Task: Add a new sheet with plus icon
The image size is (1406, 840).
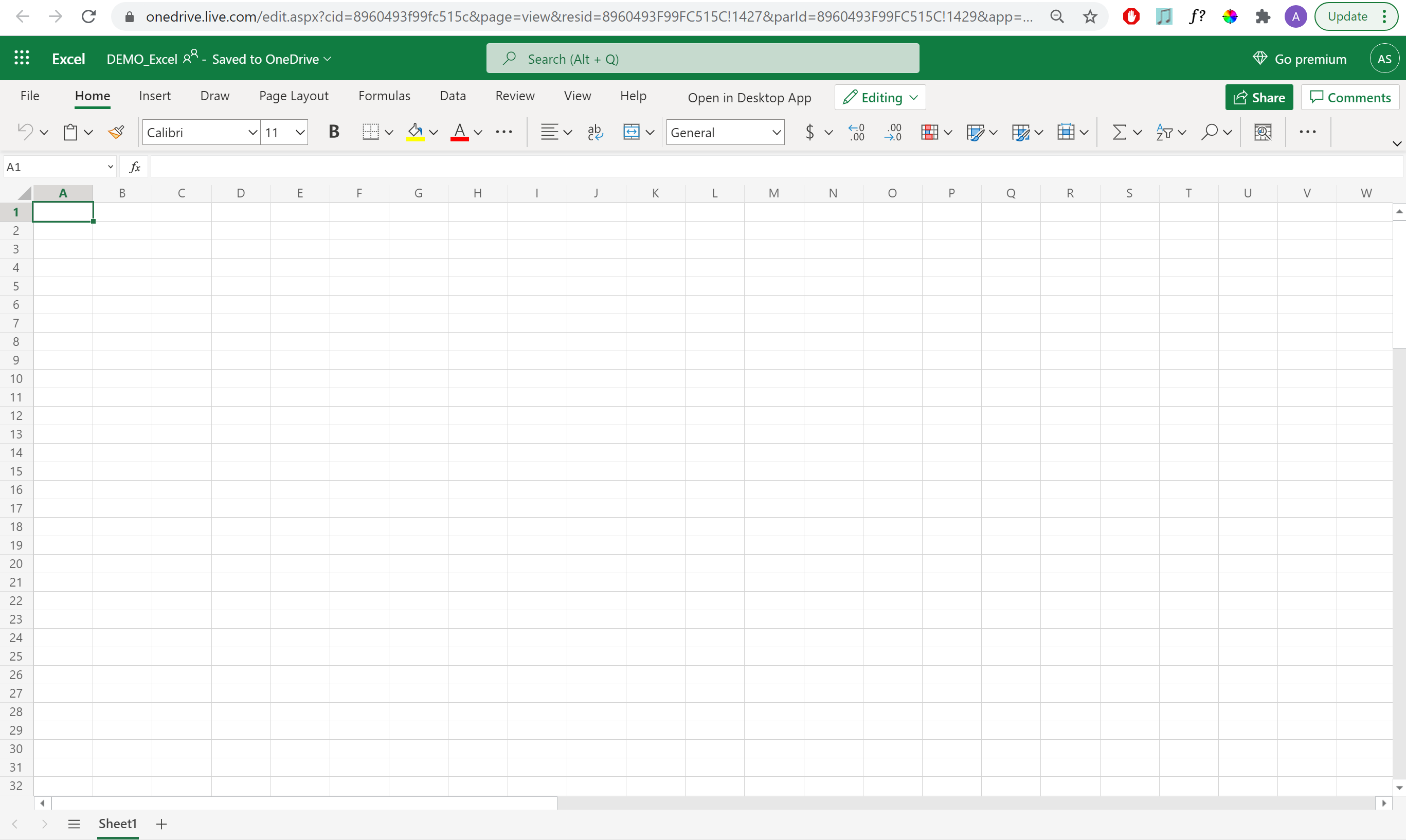Action: point(161,824)
